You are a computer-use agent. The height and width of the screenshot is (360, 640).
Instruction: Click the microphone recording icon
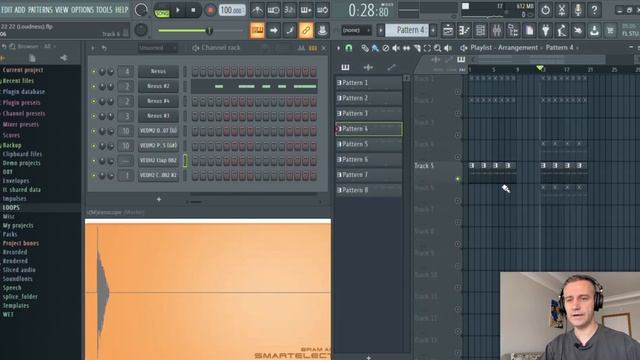(578, 10)
